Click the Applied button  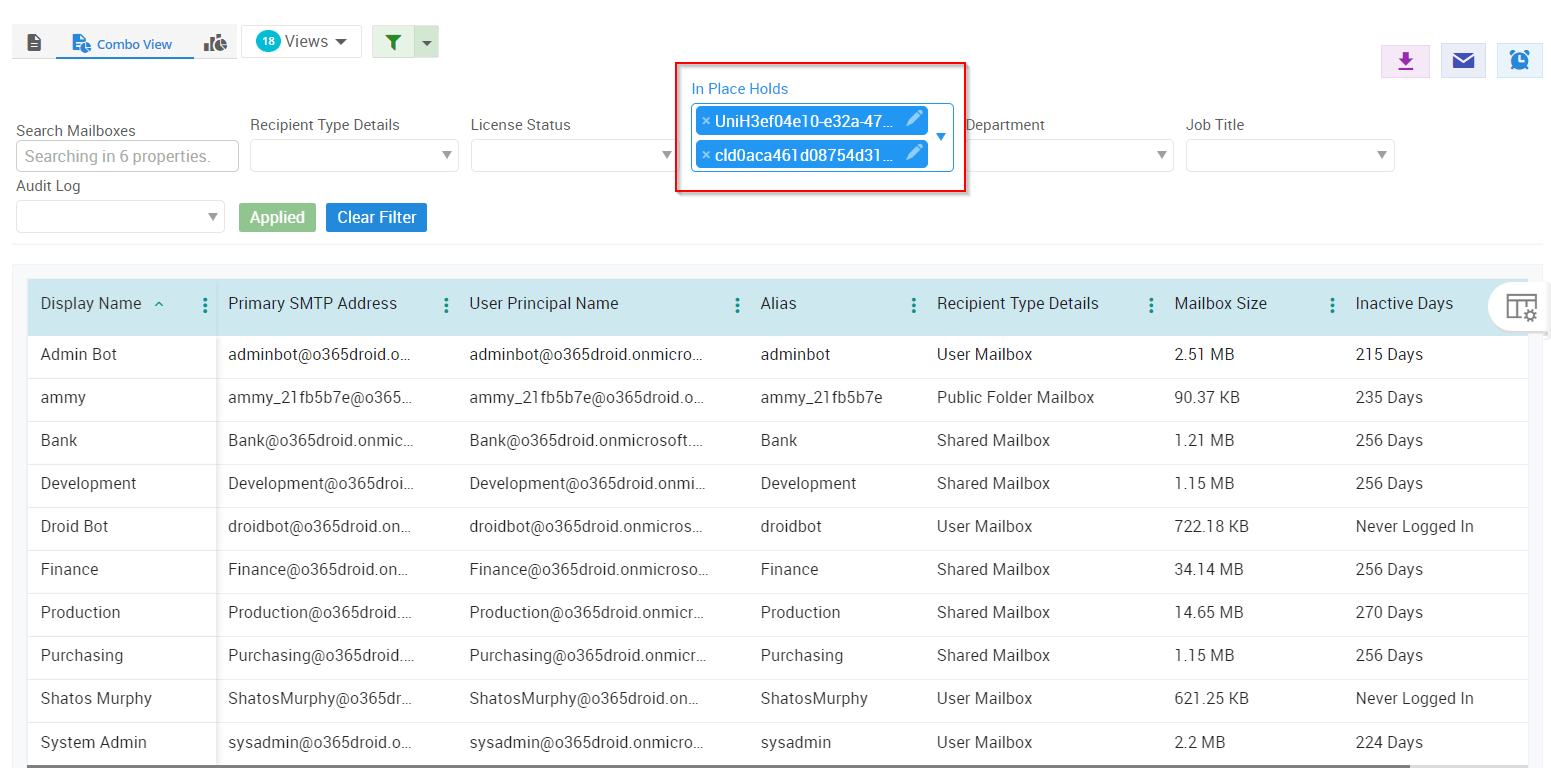[x=277, y=217]
